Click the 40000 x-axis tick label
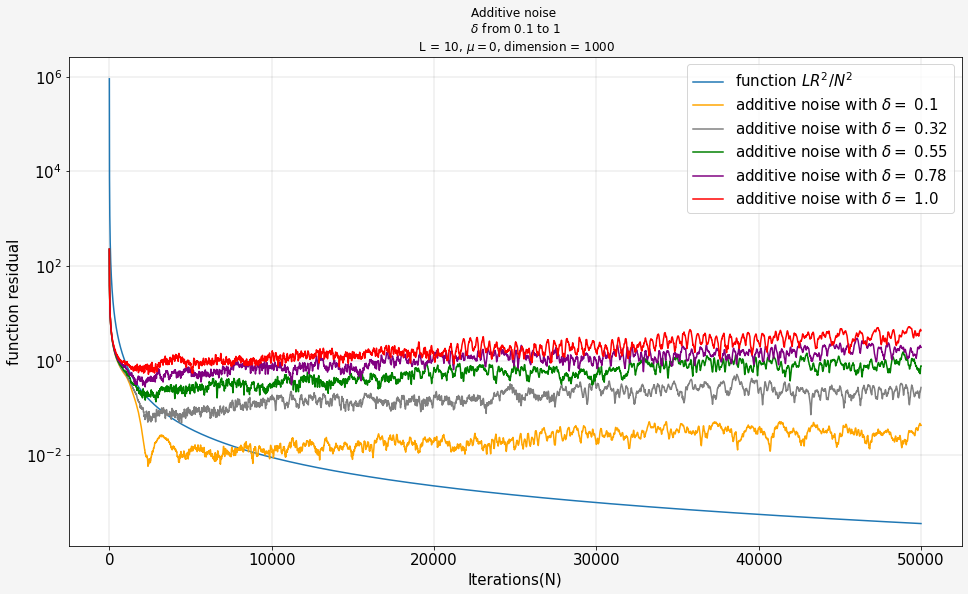This screenshot has height=594, width=968. pos(758,560)
